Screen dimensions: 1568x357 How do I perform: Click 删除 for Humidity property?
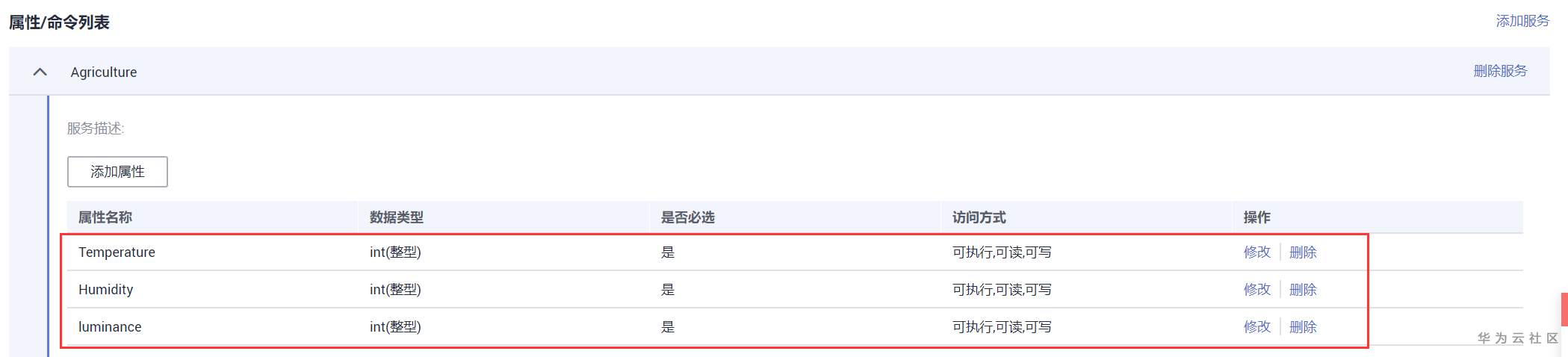click(1303, 290)
